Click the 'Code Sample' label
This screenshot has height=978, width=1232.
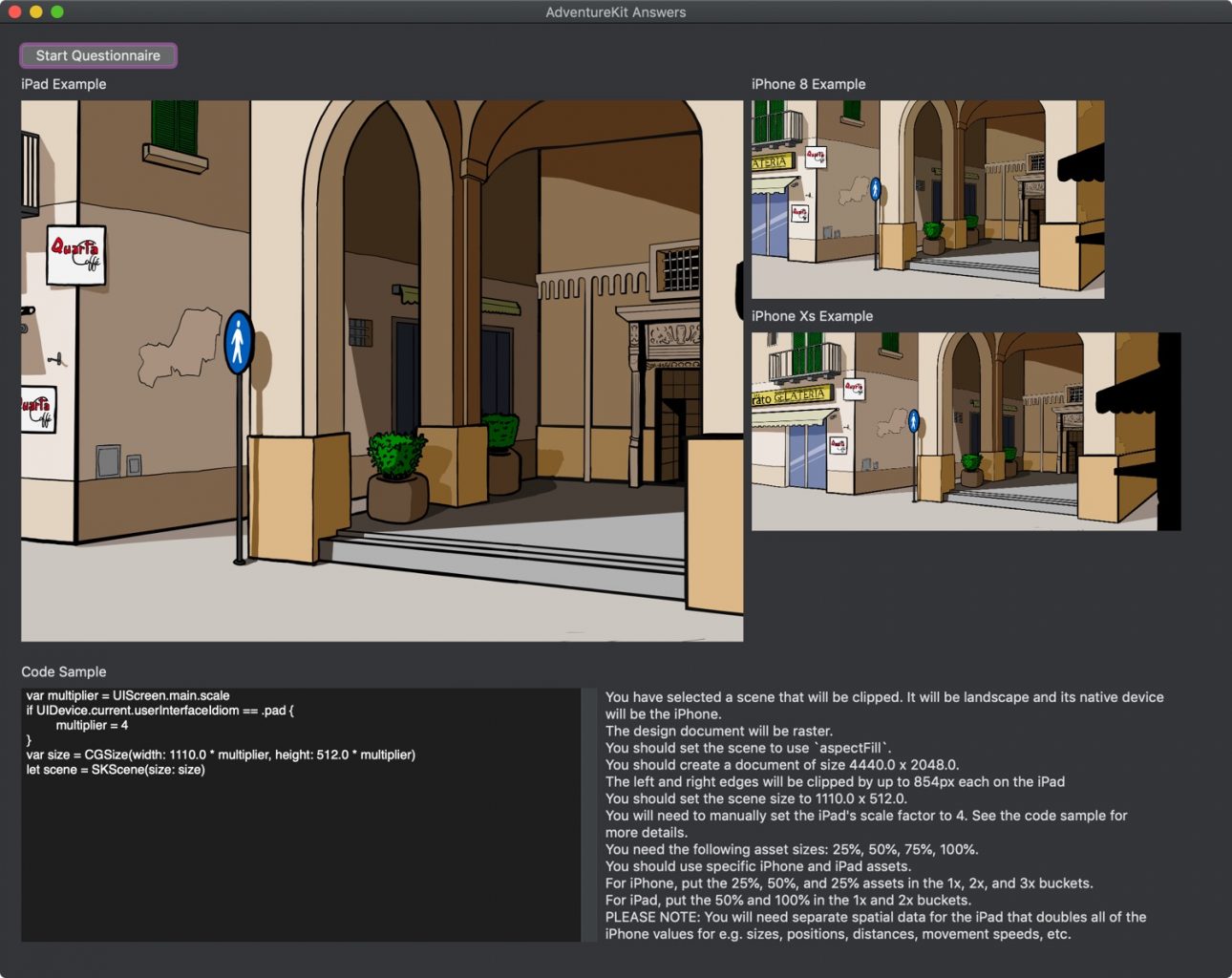(x=64, y=671)
